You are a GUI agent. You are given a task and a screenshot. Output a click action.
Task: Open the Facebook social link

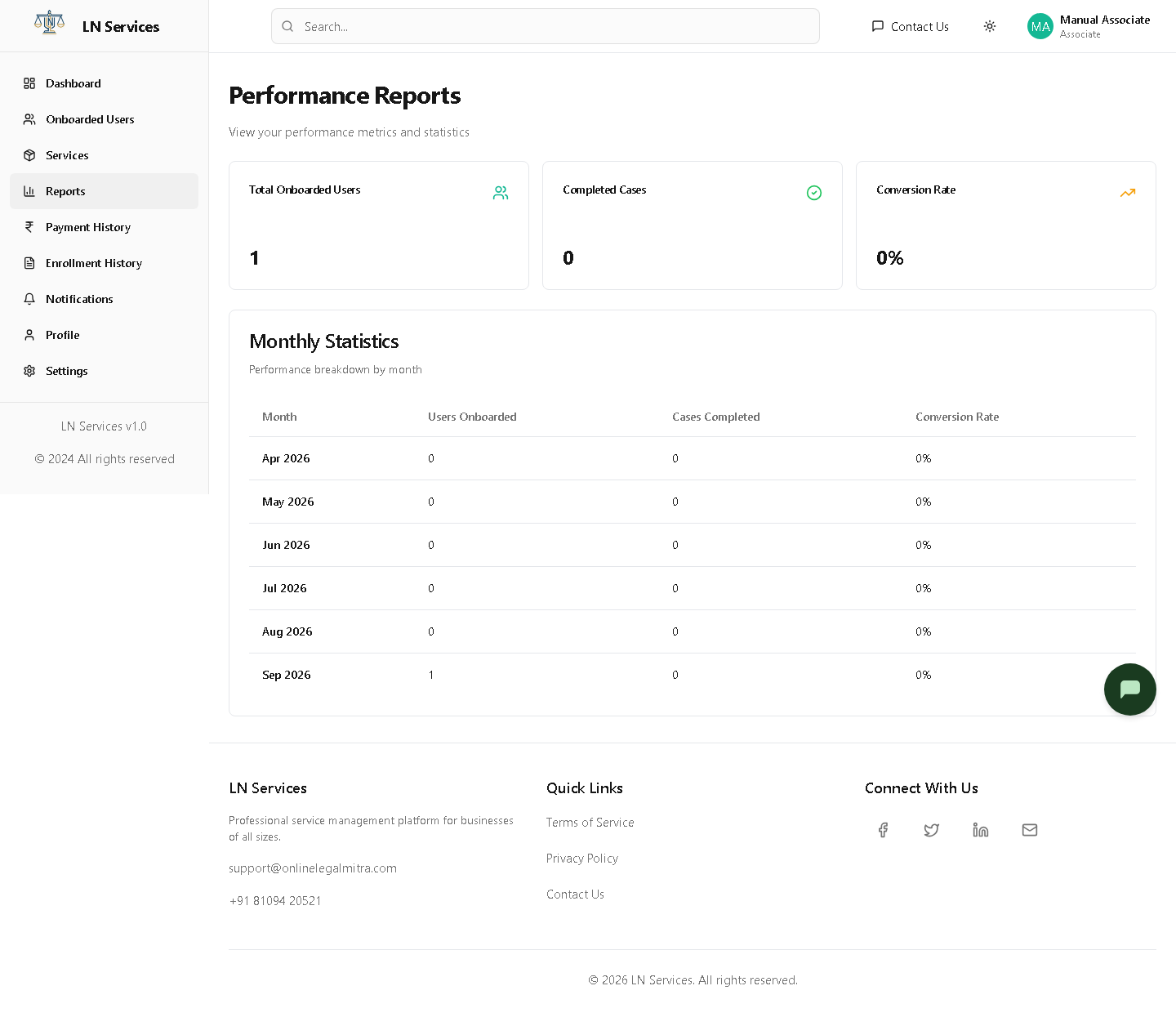click(883, 830)
